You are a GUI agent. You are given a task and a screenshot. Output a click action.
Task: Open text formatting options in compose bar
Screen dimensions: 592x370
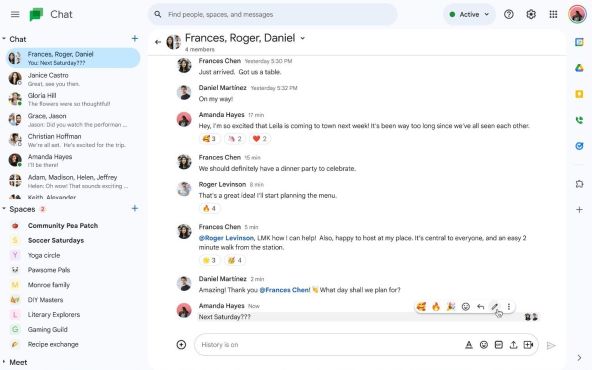click(469, 345)
